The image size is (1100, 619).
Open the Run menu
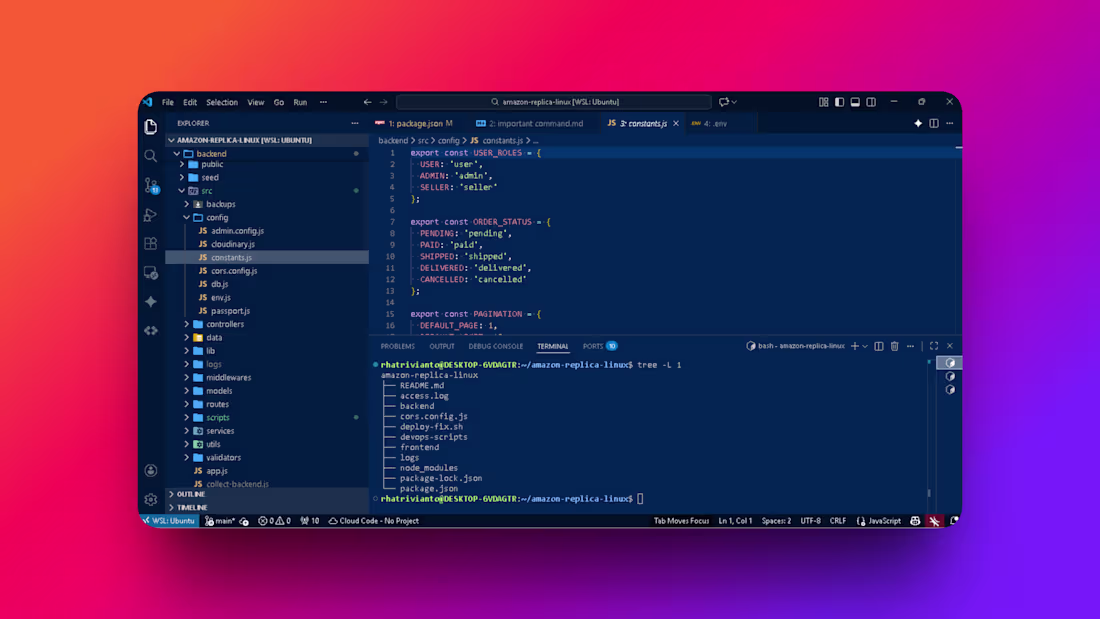[300, 102]
